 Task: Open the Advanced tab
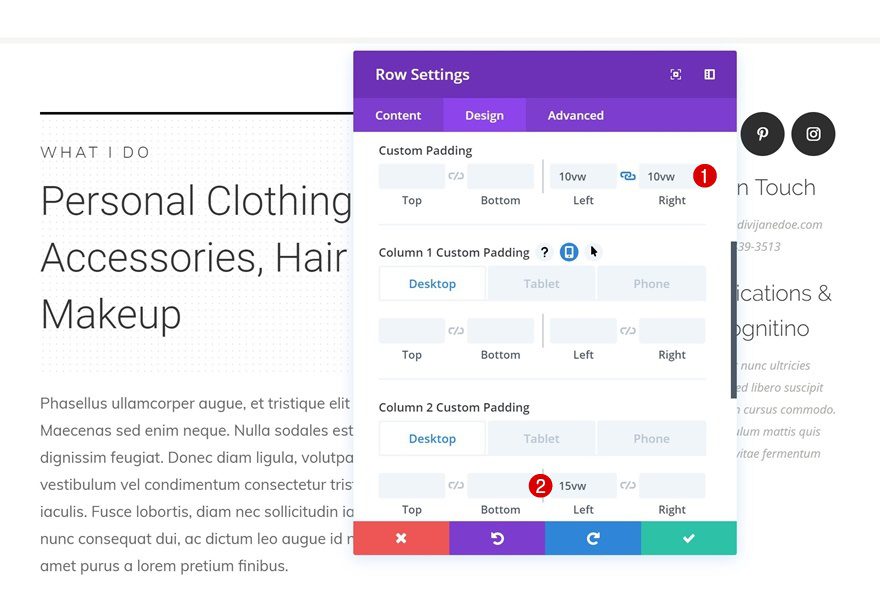[575, 115]
